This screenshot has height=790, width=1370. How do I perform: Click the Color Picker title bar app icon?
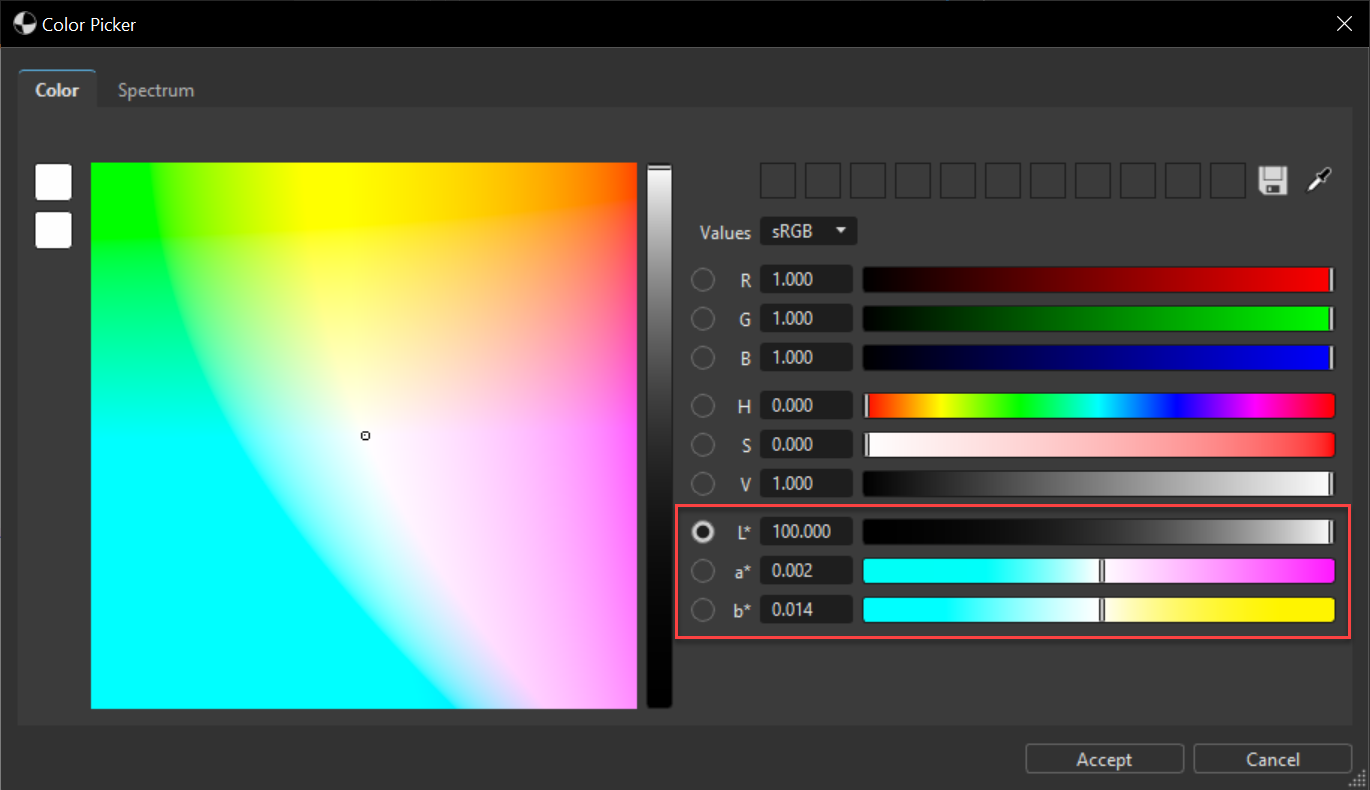pyautogui.click(x=25, y=24)
